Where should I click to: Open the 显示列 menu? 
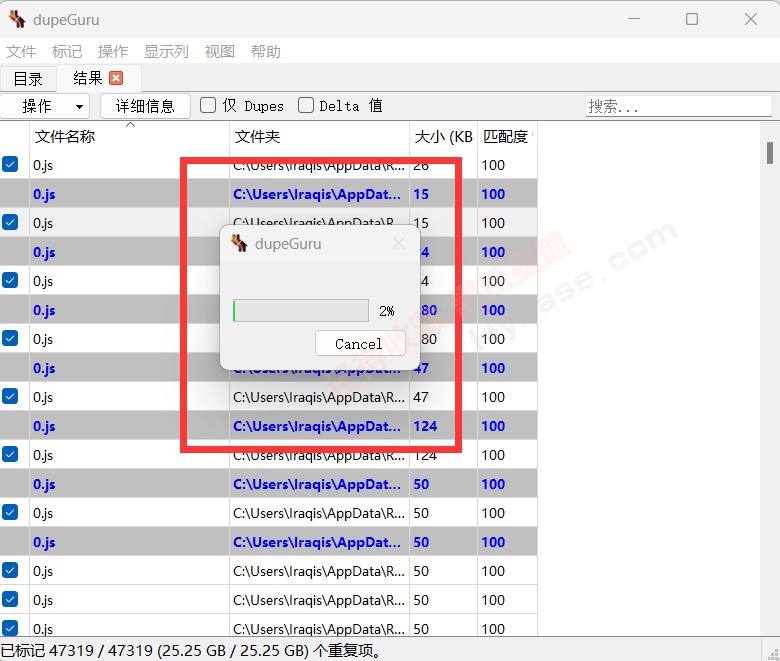[166, 51]
